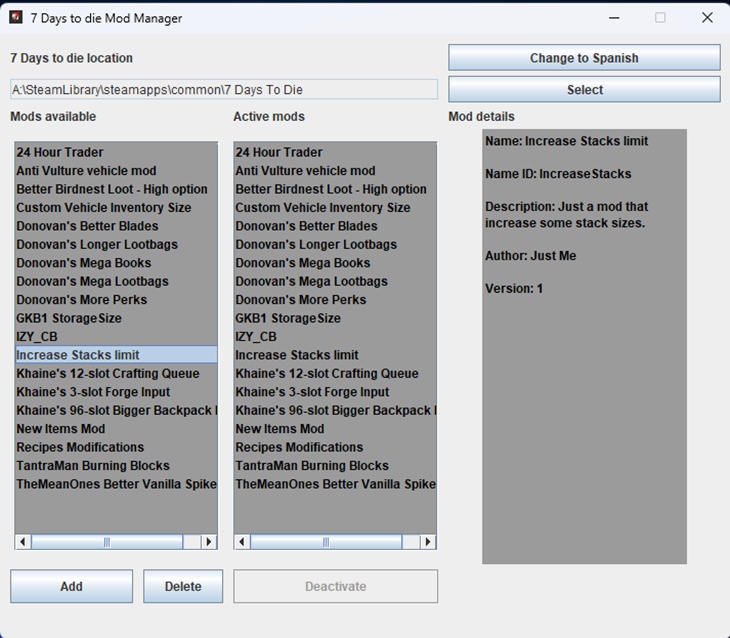The image size is (730, 638).
Task: Close the Mod Manager window
Action: pos(707,18)
